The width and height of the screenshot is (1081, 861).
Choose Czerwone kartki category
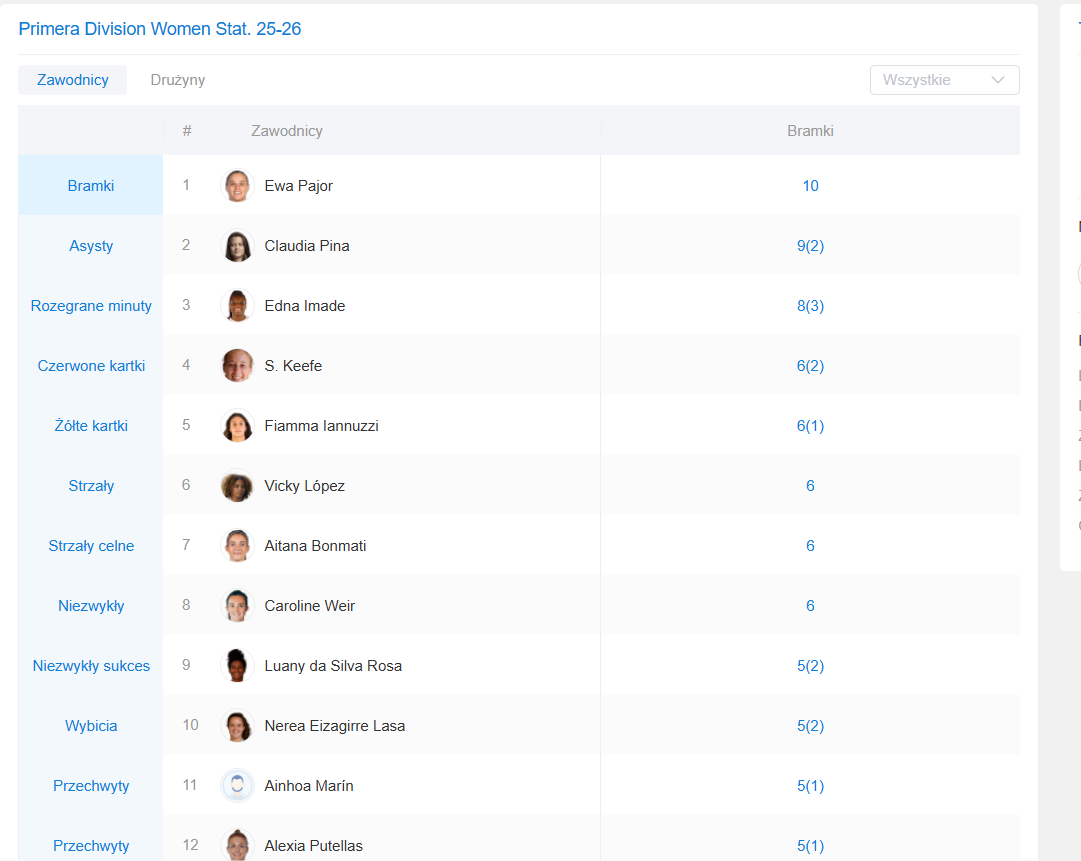tap(91, 366)
